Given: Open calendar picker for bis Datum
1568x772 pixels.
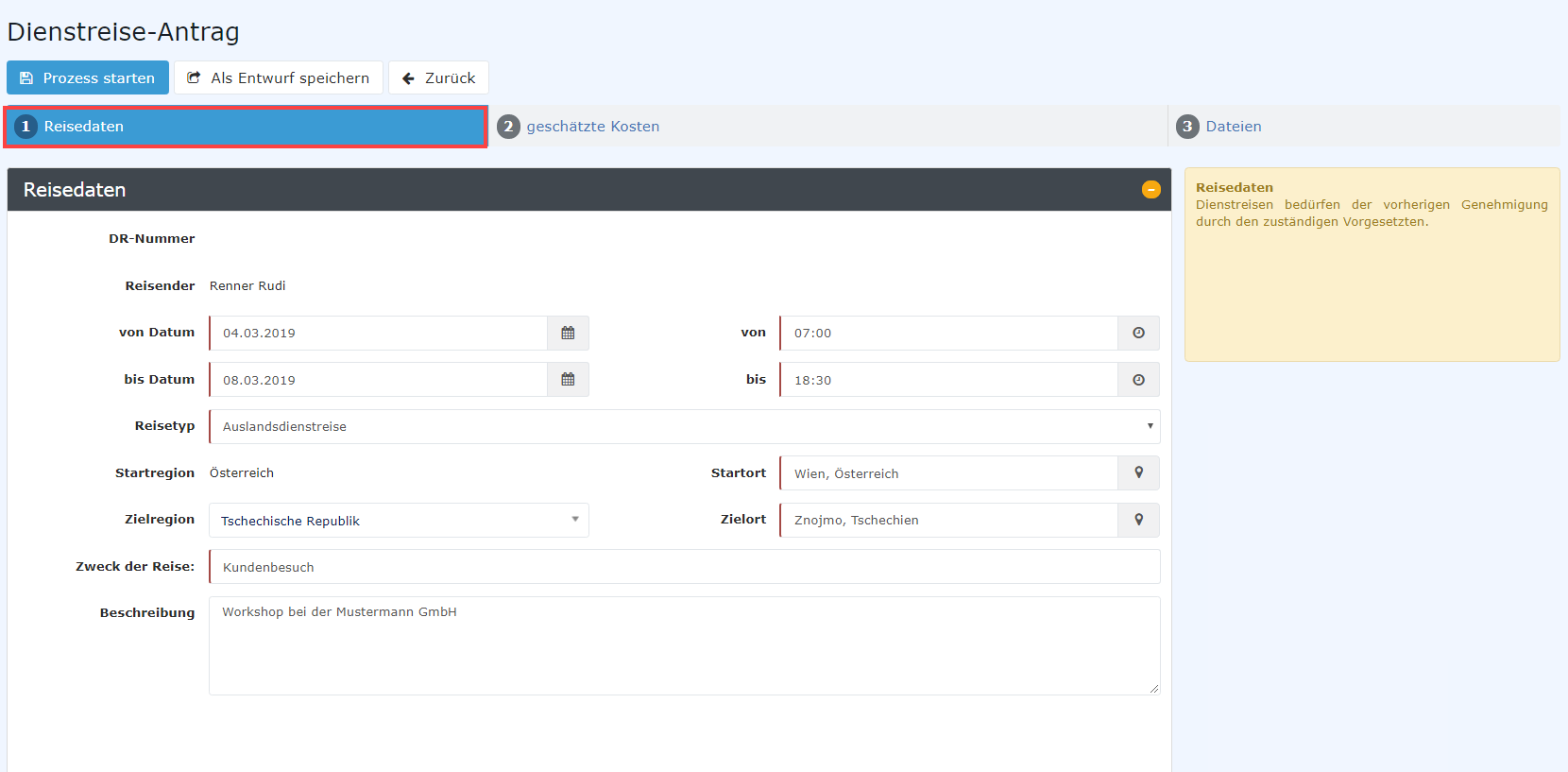Looking at the screenshot, I should [x=568, y=380].
